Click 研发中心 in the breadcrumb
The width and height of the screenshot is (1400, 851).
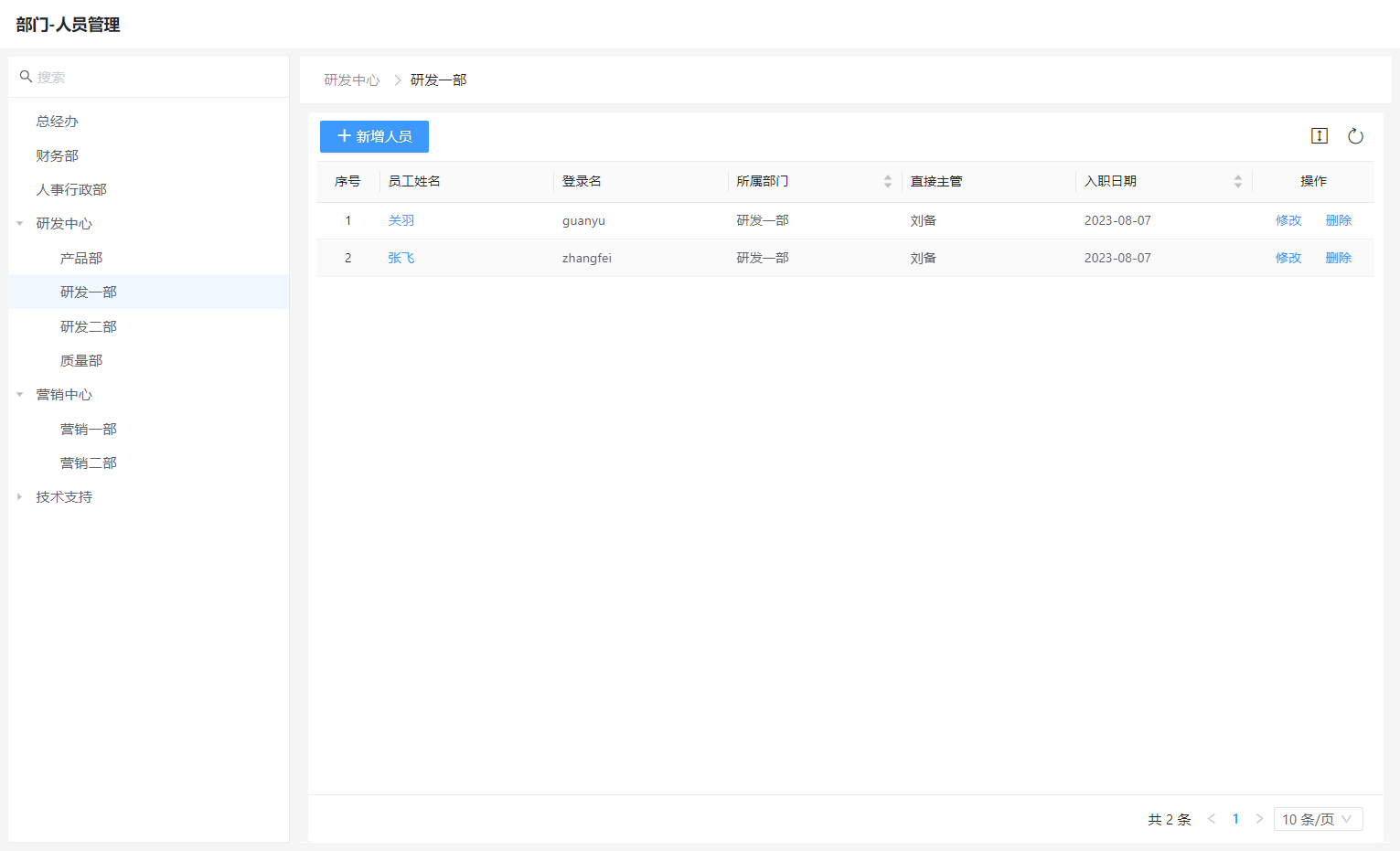tap(352, 80)
